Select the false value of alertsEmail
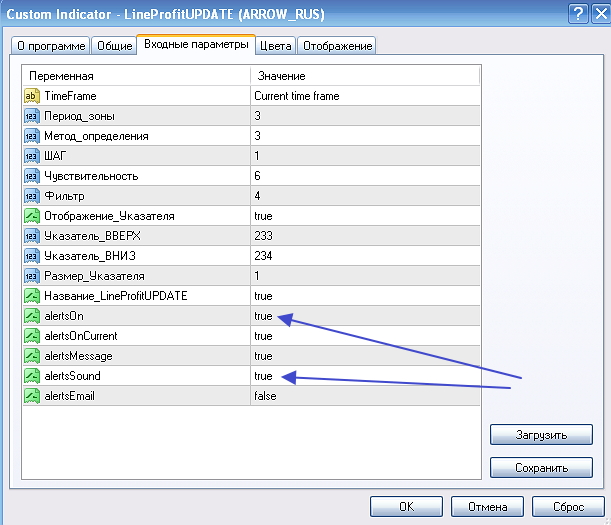Screen dimensions: 611x525 pyautogui.click(x=265, y=396)
